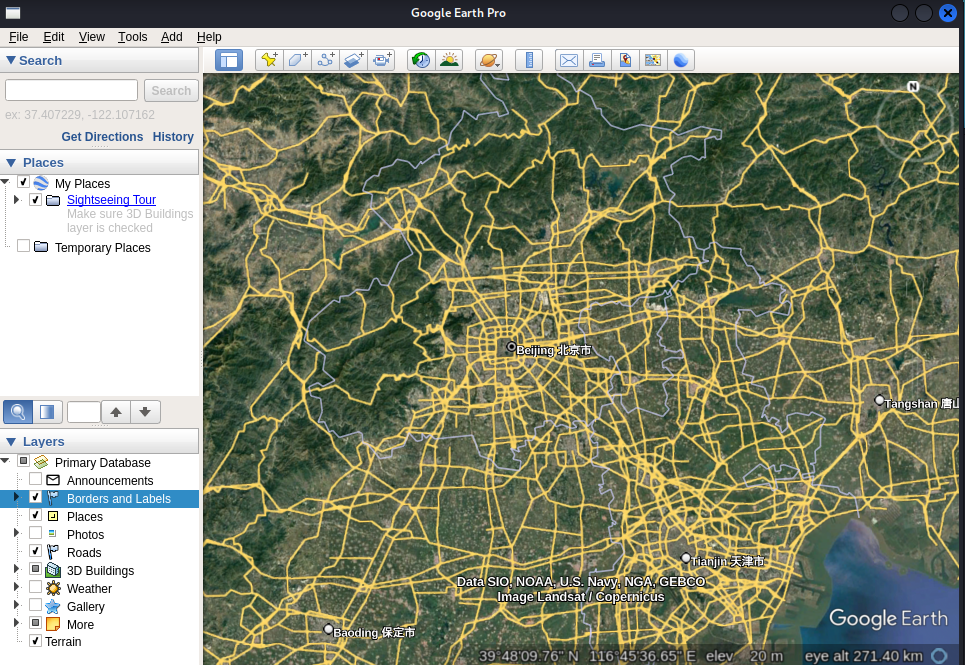Click the Print icon in toolbar
Viewport: 965px width, 665px height.
597,60
